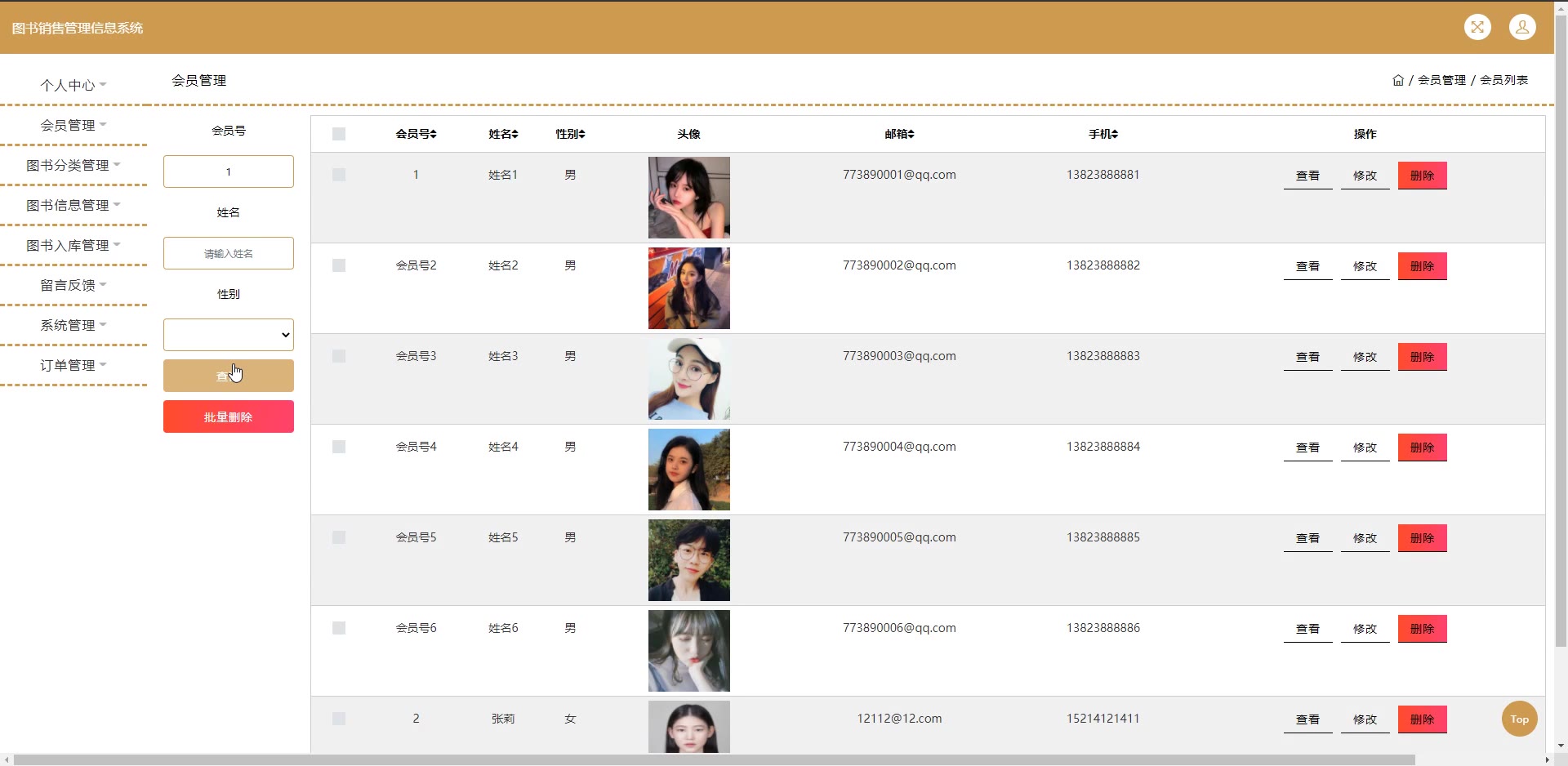1568x766 pixels.
Task: Sort table by 会员号 column
Action: (x=416, y=134)
